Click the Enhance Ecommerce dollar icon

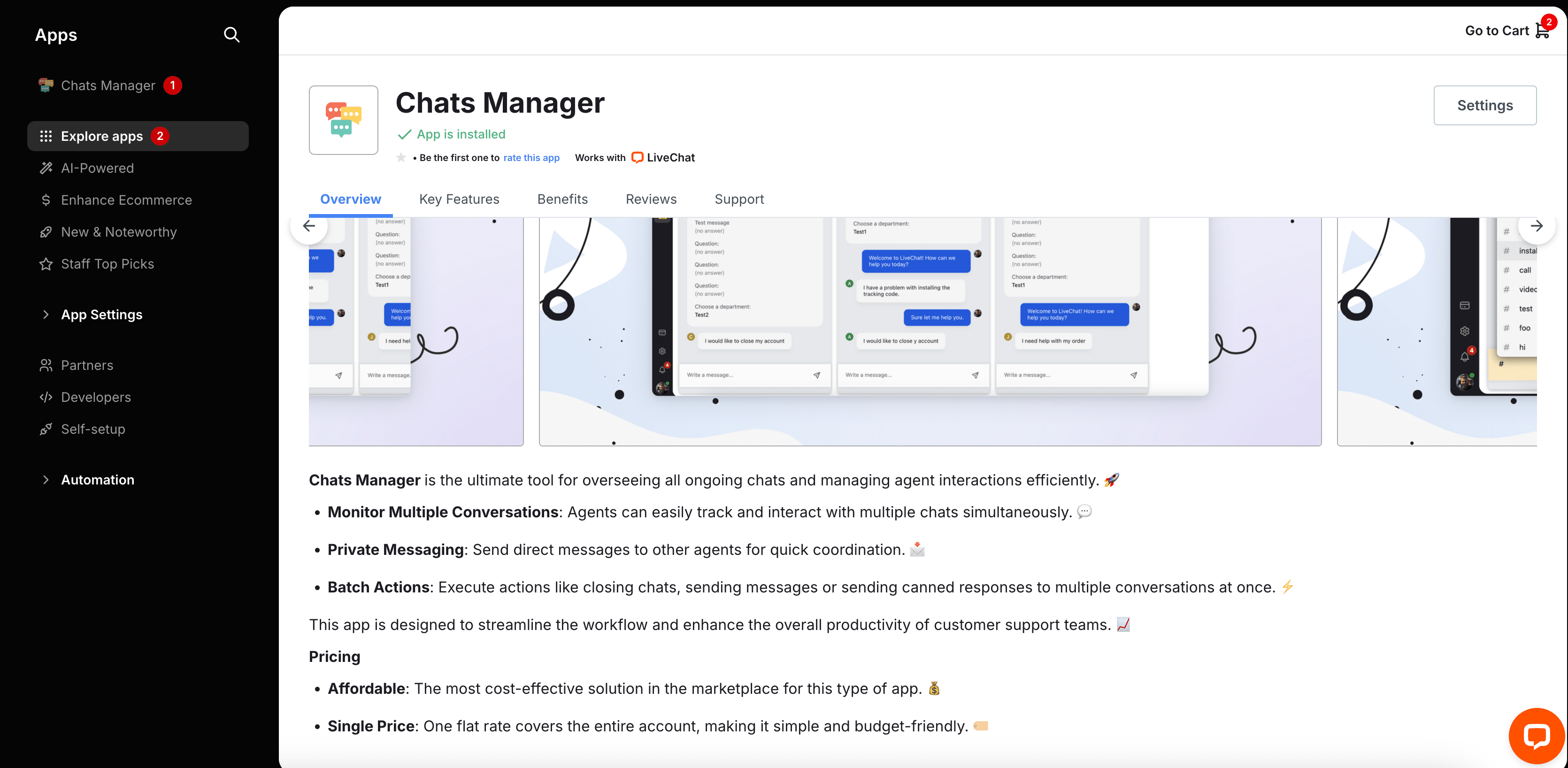[46, 200]
